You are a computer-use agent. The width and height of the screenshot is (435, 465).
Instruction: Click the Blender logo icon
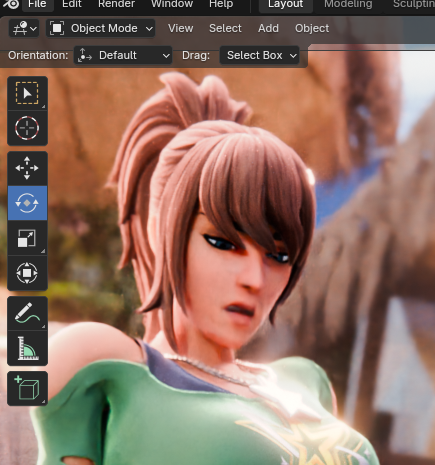point(12,4)
